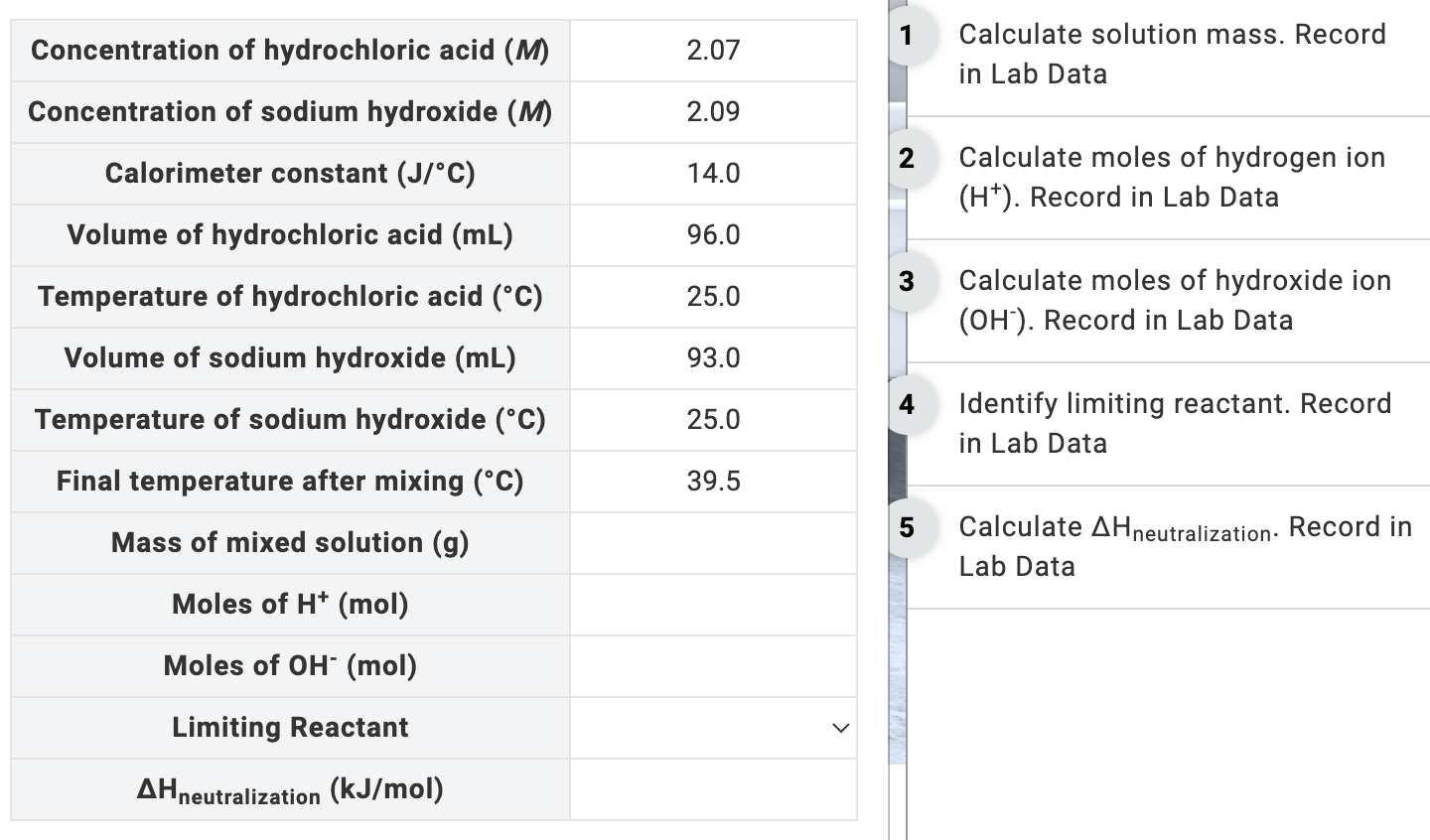This screenshot has height=840, width=1430.
Task: Click the sodium hydroxide volume value 93.0
Action: (x=713, y=358)
